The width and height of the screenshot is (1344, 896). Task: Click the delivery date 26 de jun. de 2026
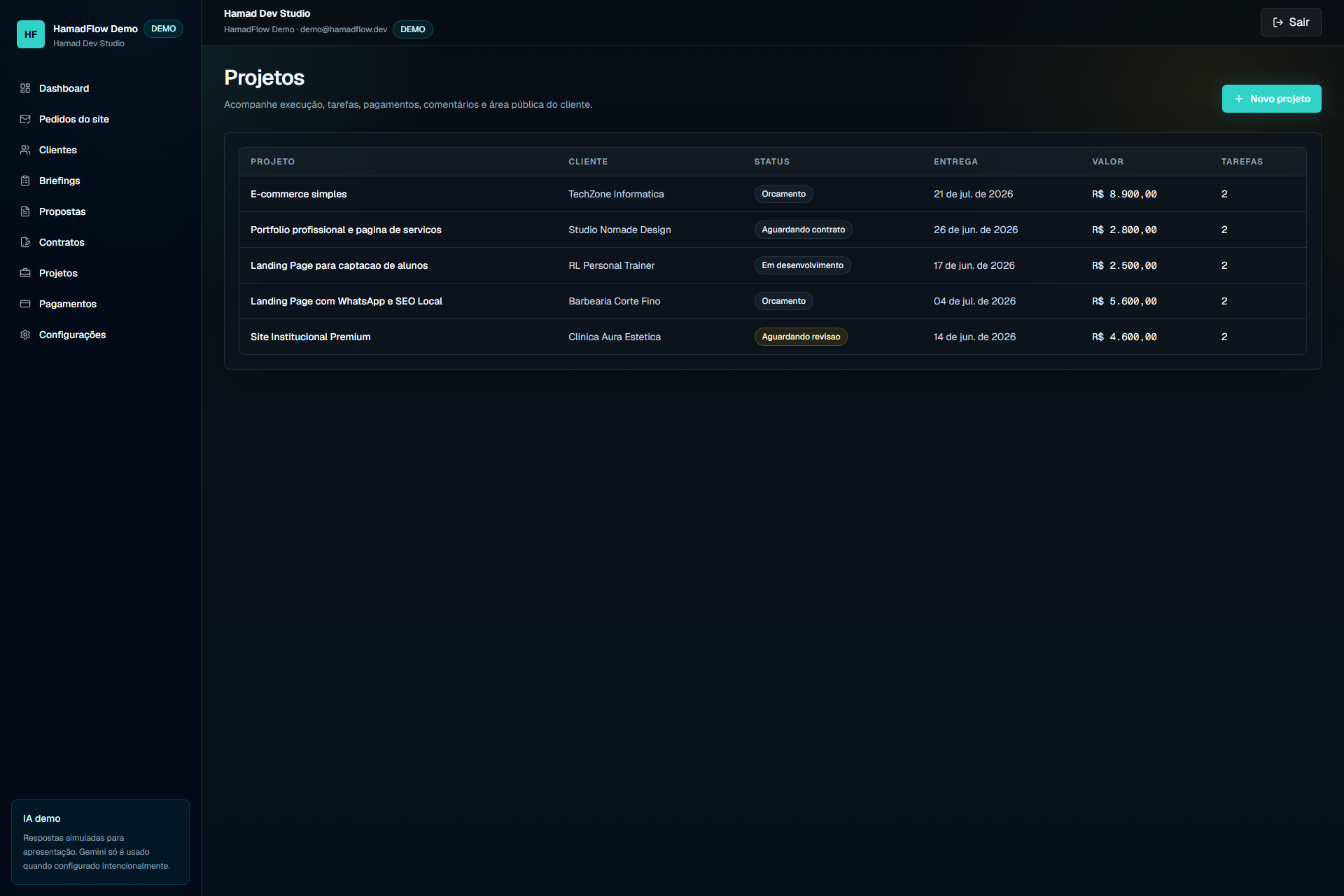tap(975, 230)
